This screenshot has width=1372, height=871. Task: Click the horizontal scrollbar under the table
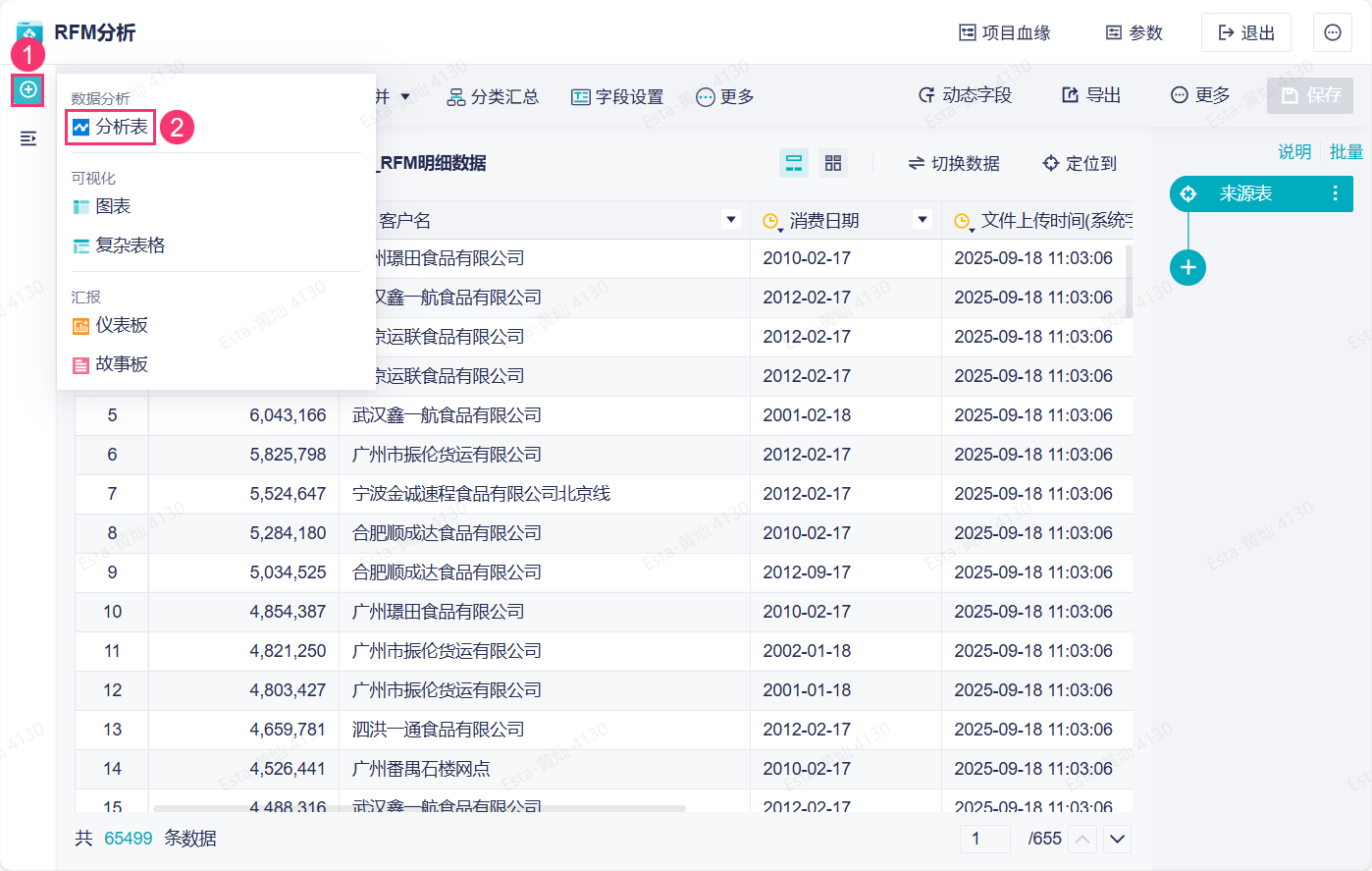pyautogui.click(x=419, y=809)
